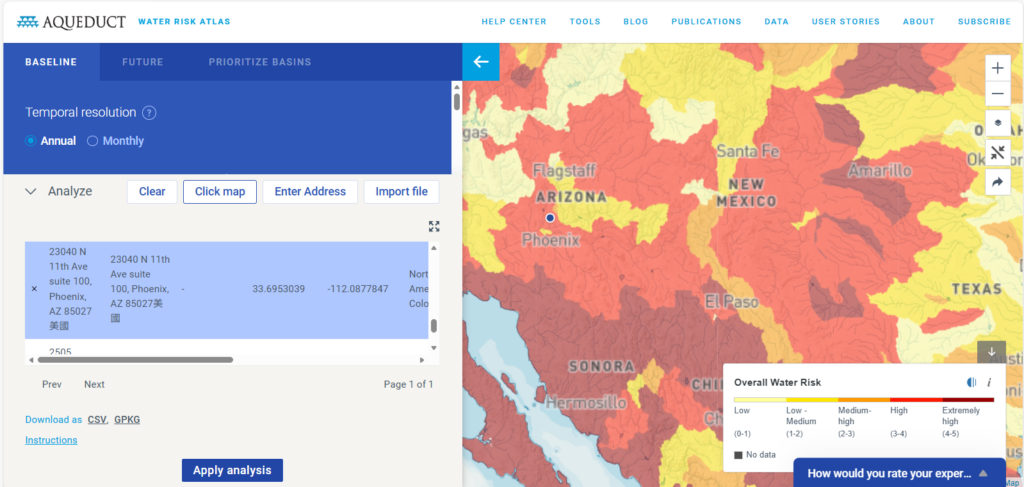Zoom out on the map

[998, 95]
